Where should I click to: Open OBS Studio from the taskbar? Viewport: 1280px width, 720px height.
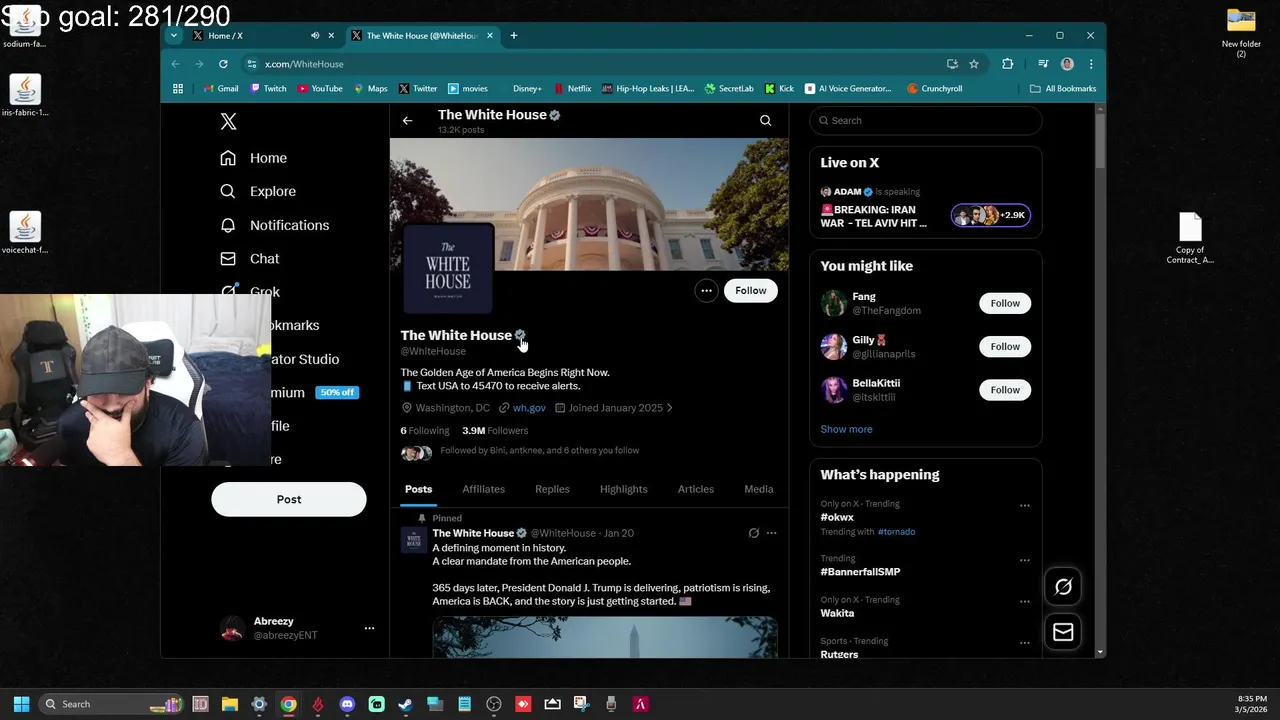click(x=494, y=704)
